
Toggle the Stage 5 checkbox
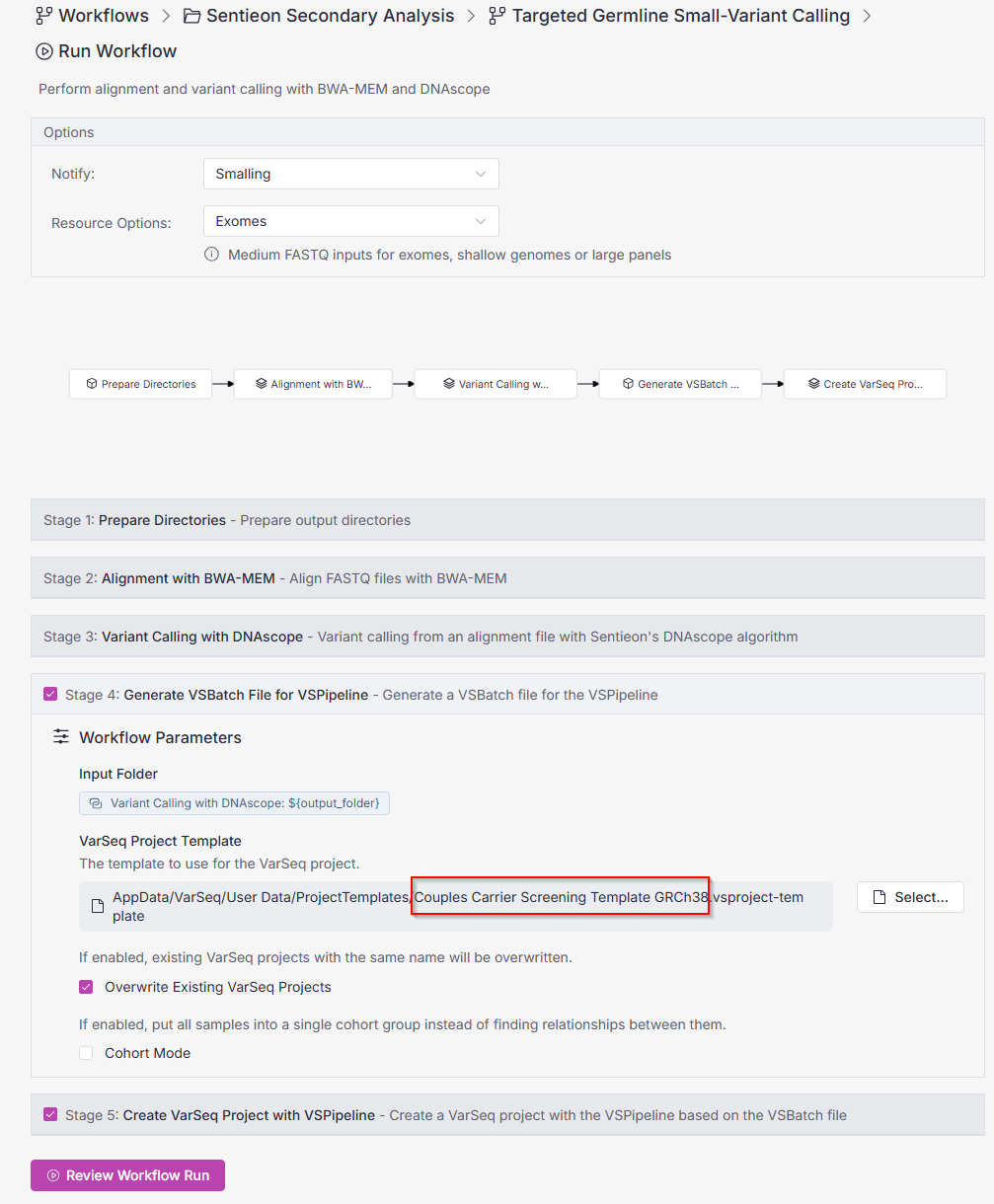50,1115
